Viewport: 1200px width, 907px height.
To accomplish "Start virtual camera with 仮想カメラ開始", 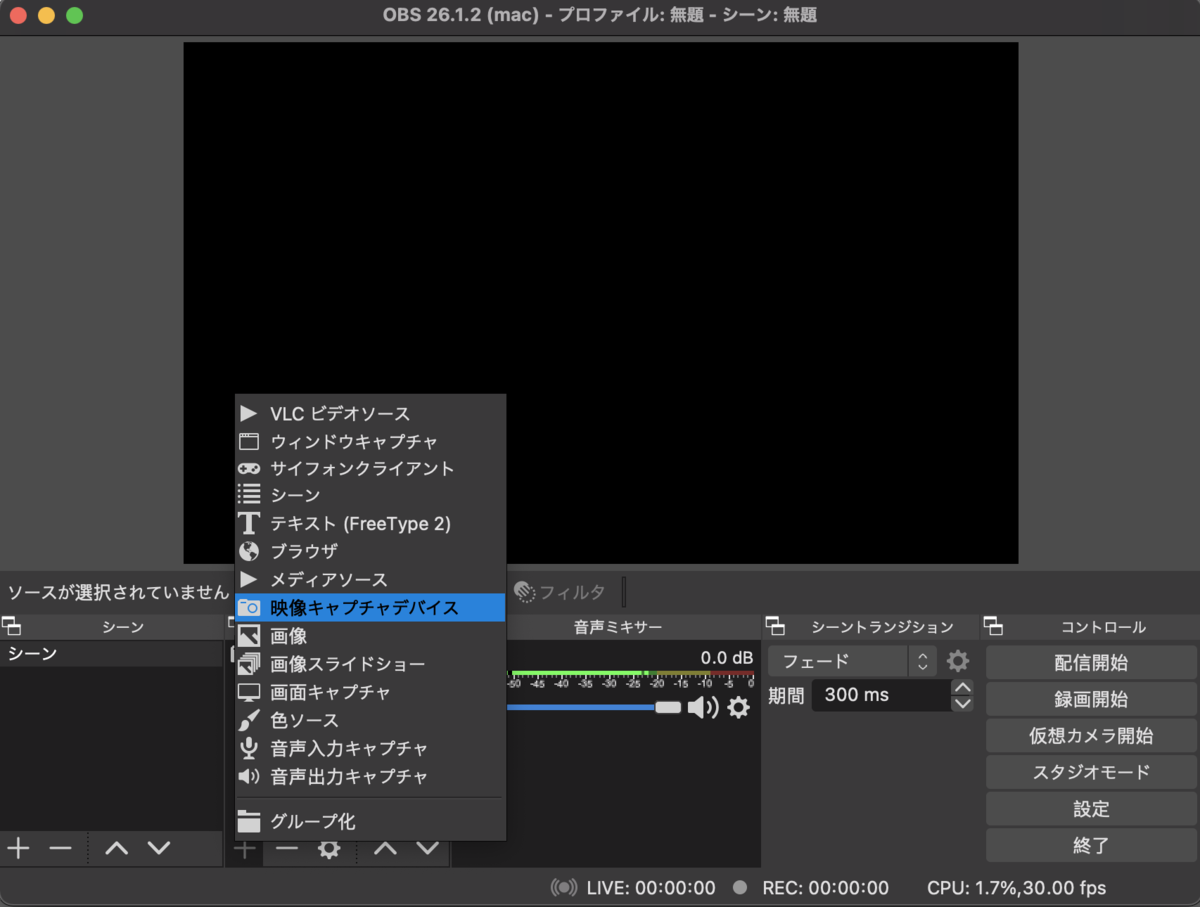I will pyautogui.click(x=1091, y=736).
